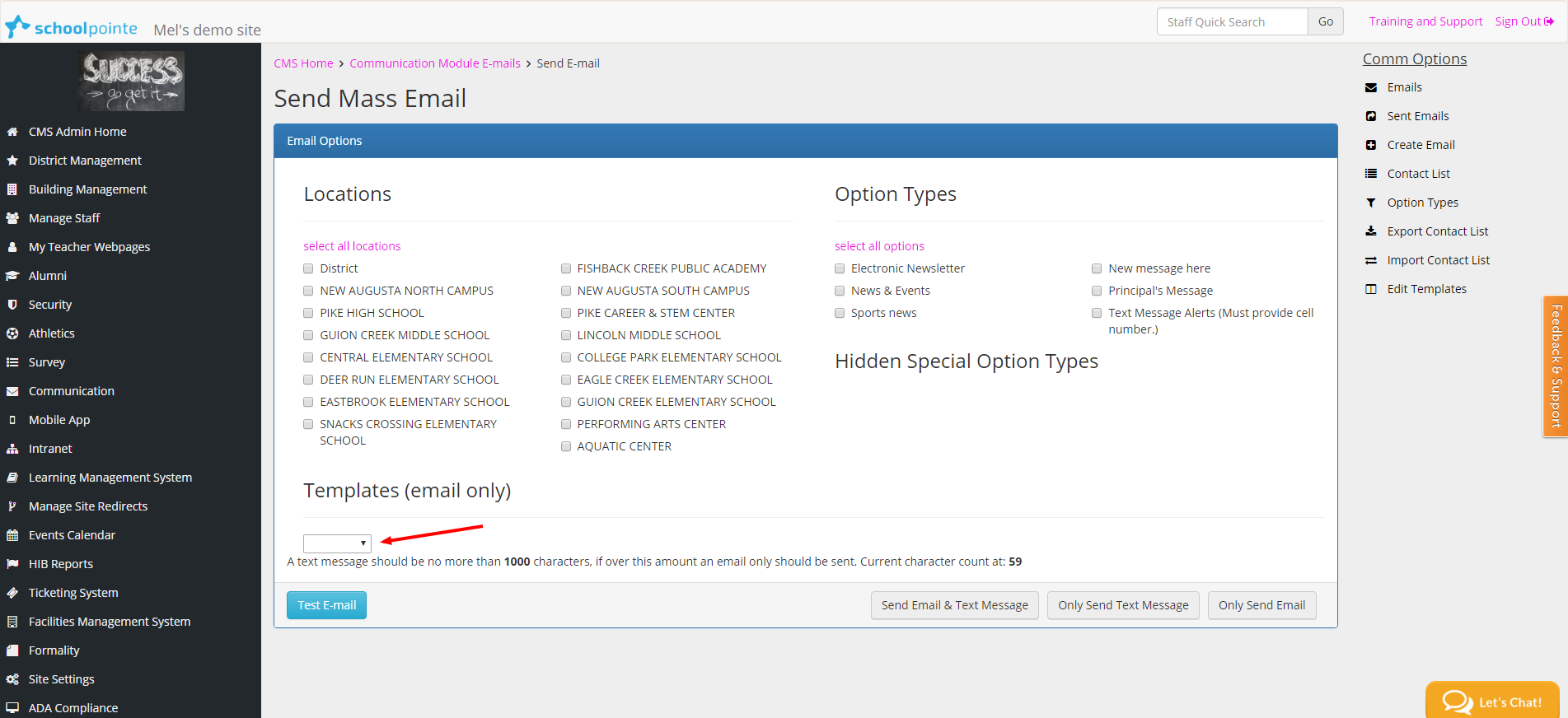1568x718 pixels.
Task: Check the PIKE HIGH SCHOOL location box
Action: pos(308,313)
